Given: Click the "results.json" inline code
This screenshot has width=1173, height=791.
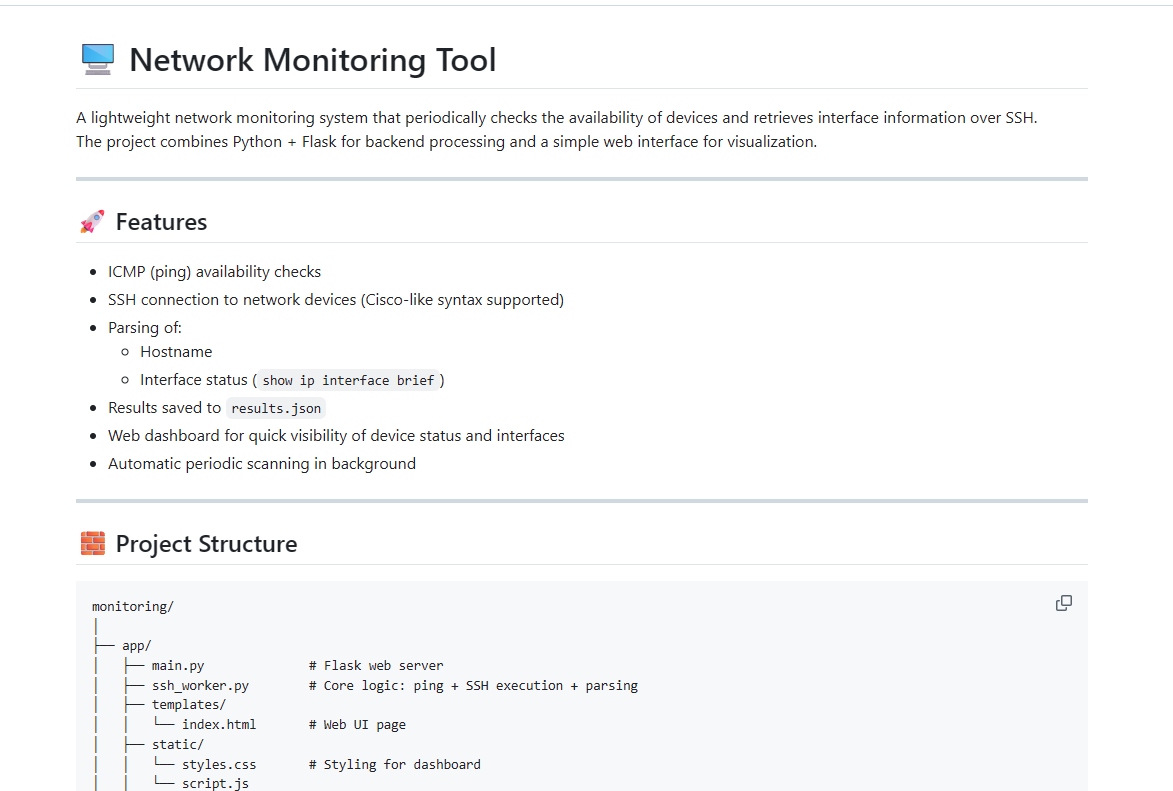Looking at the screenshot, I should point(276,408).
